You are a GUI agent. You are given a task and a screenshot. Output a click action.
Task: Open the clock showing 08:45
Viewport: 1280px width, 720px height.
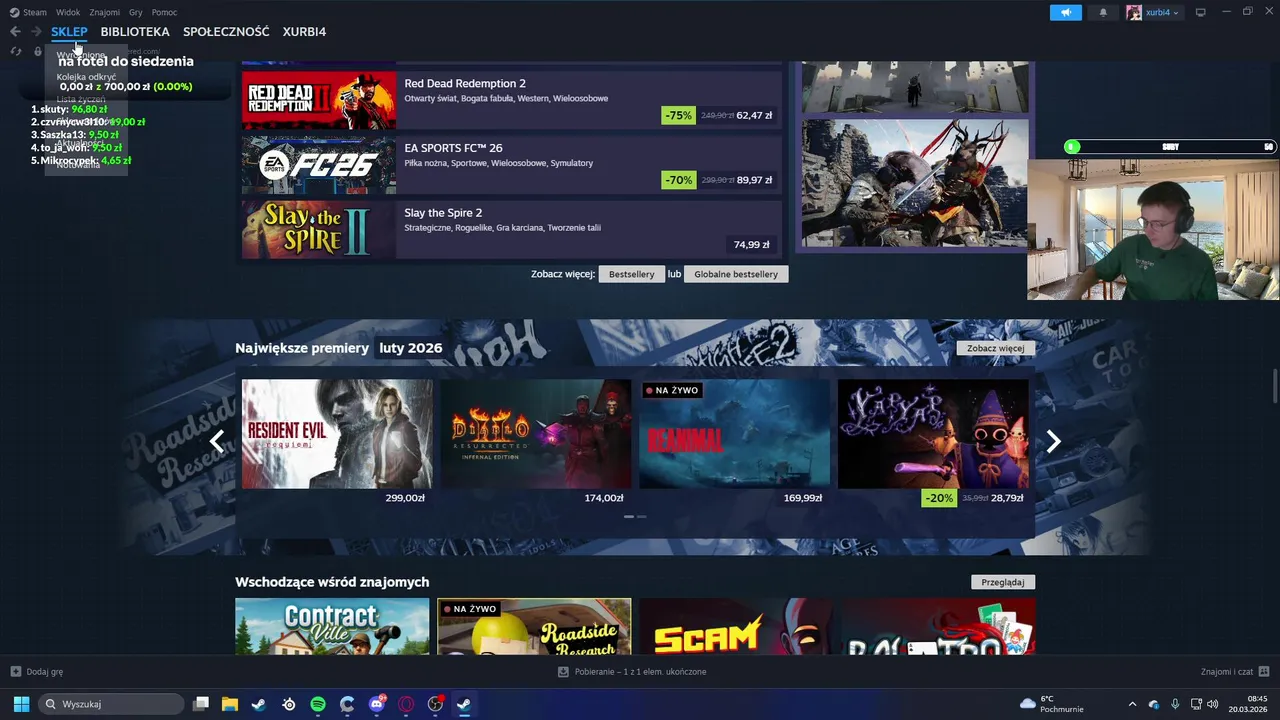coord(1249,704)
